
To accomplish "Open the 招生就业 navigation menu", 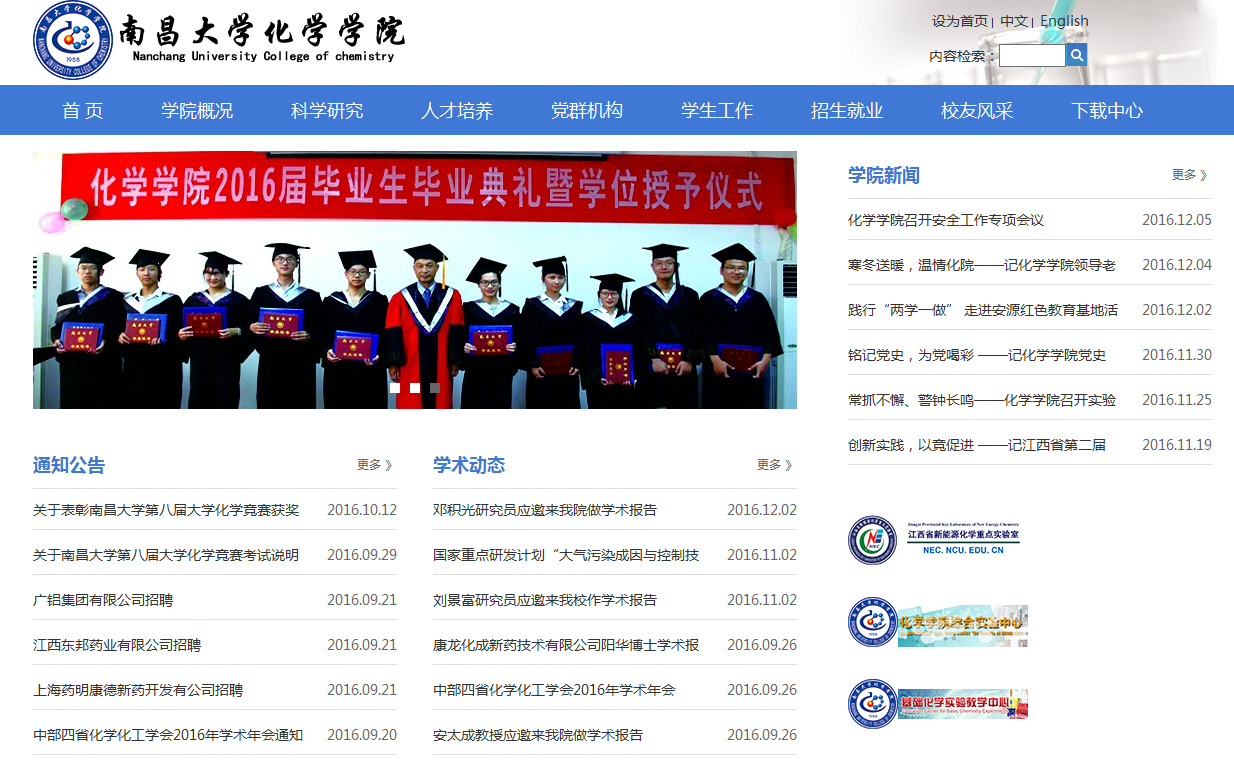I will click(845, 110).
